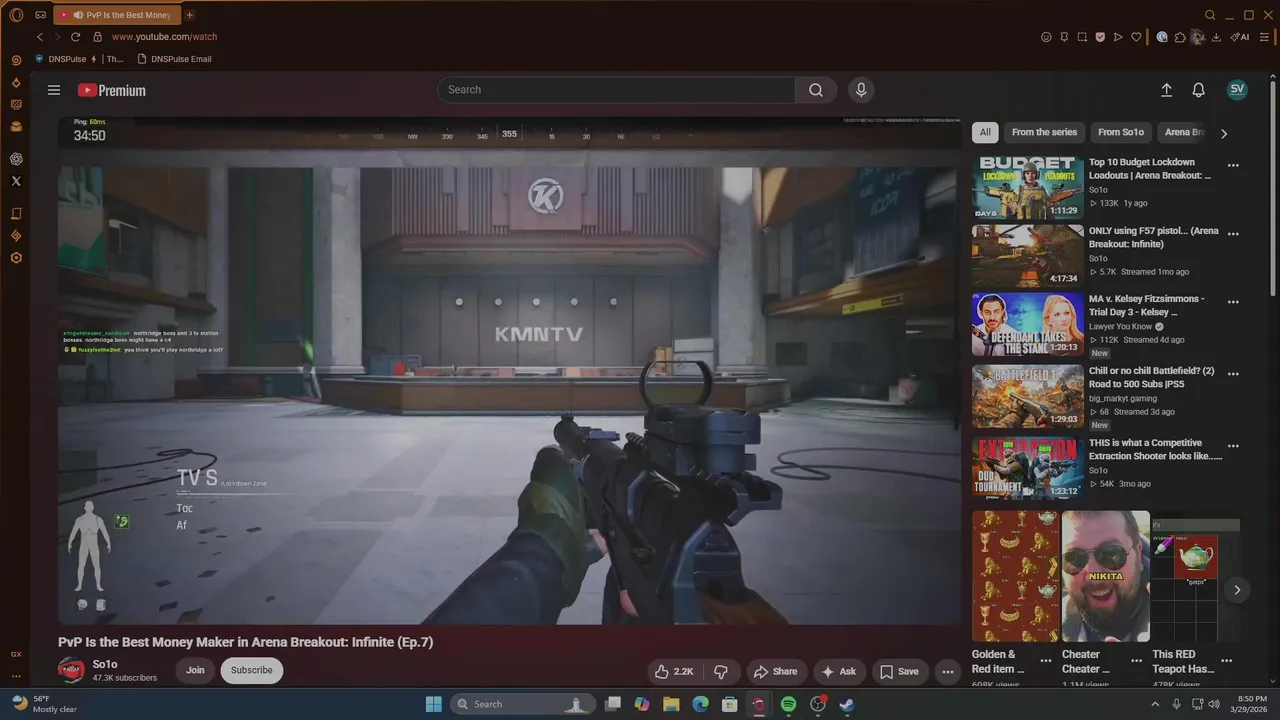Viewport: 1280px width, 720px height.
Task: Share this video
Action: pyautogui.click(x=775, y=671)
